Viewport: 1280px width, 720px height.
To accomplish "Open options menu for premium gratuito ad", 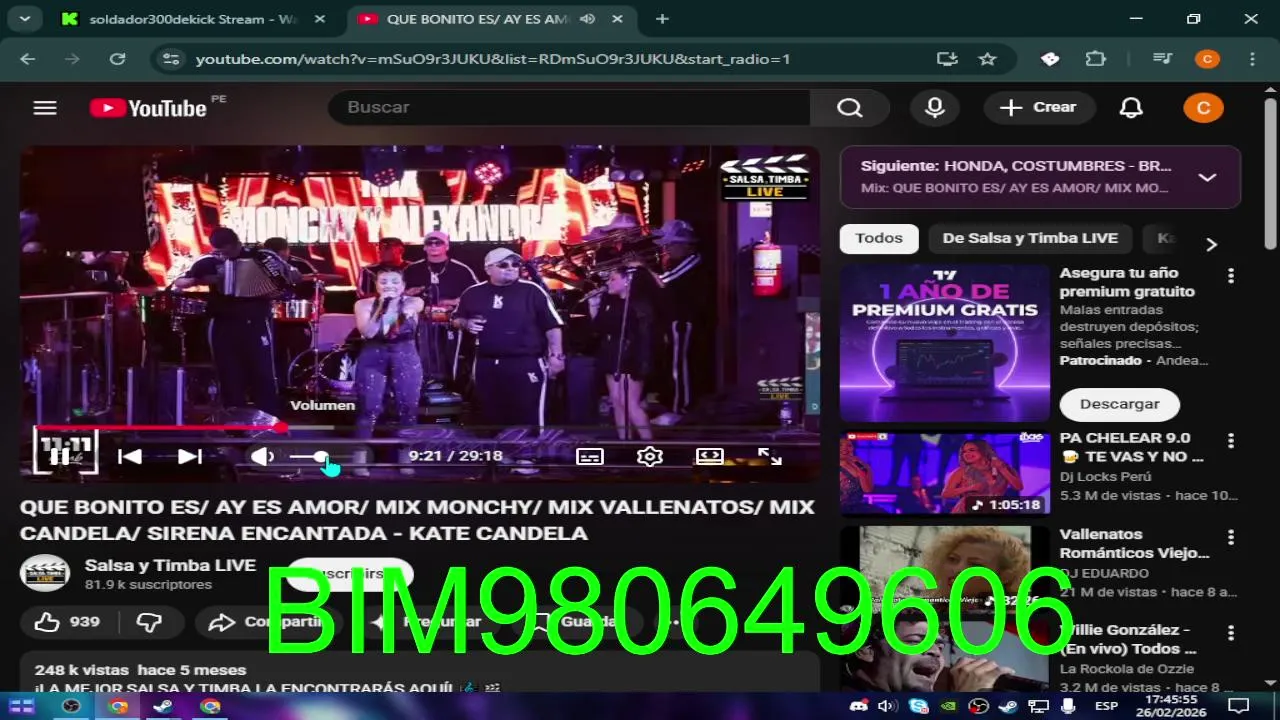I will pyautogui.click(x=1231, y=276).
